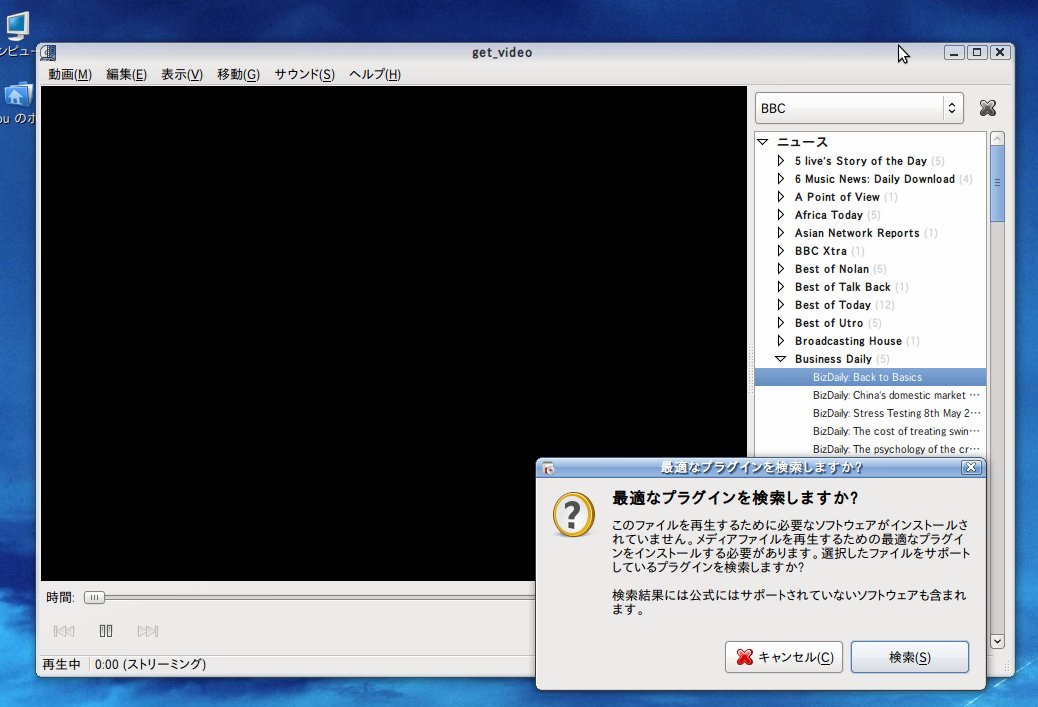This screenshot has width=1038, height=707.
Task: Select BizDaily: Stress Testing 8th May
Action: pos(871,413)
